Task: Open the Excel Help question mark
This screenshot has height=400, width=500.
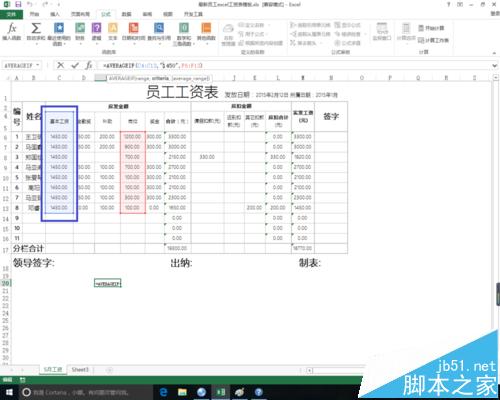Action: click(x=449, y=4)
